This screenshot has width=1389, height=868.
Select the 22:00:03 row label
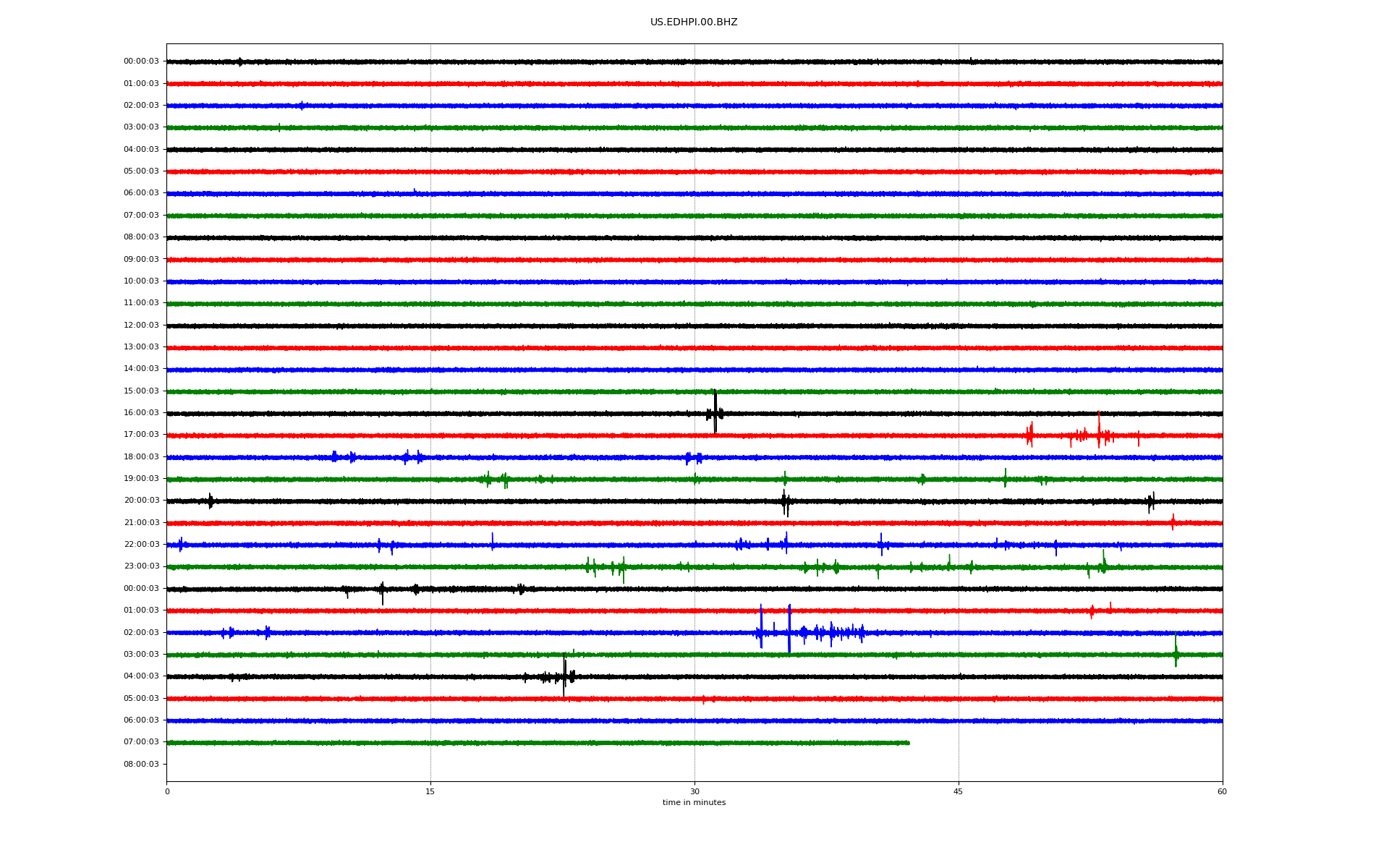click(141, 545)
